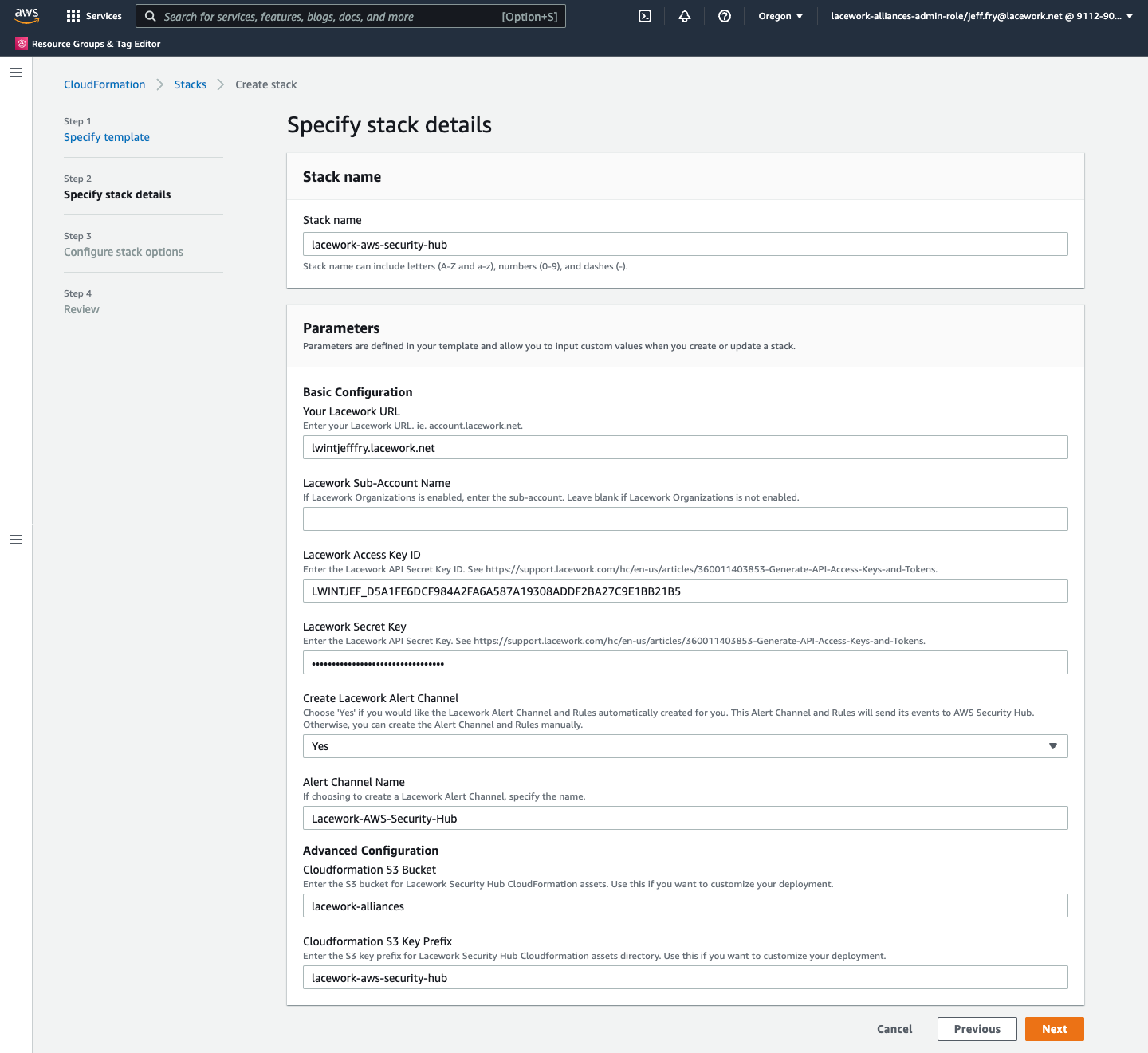Launch AWS CloudShell from the top bar

coord(645,15)
